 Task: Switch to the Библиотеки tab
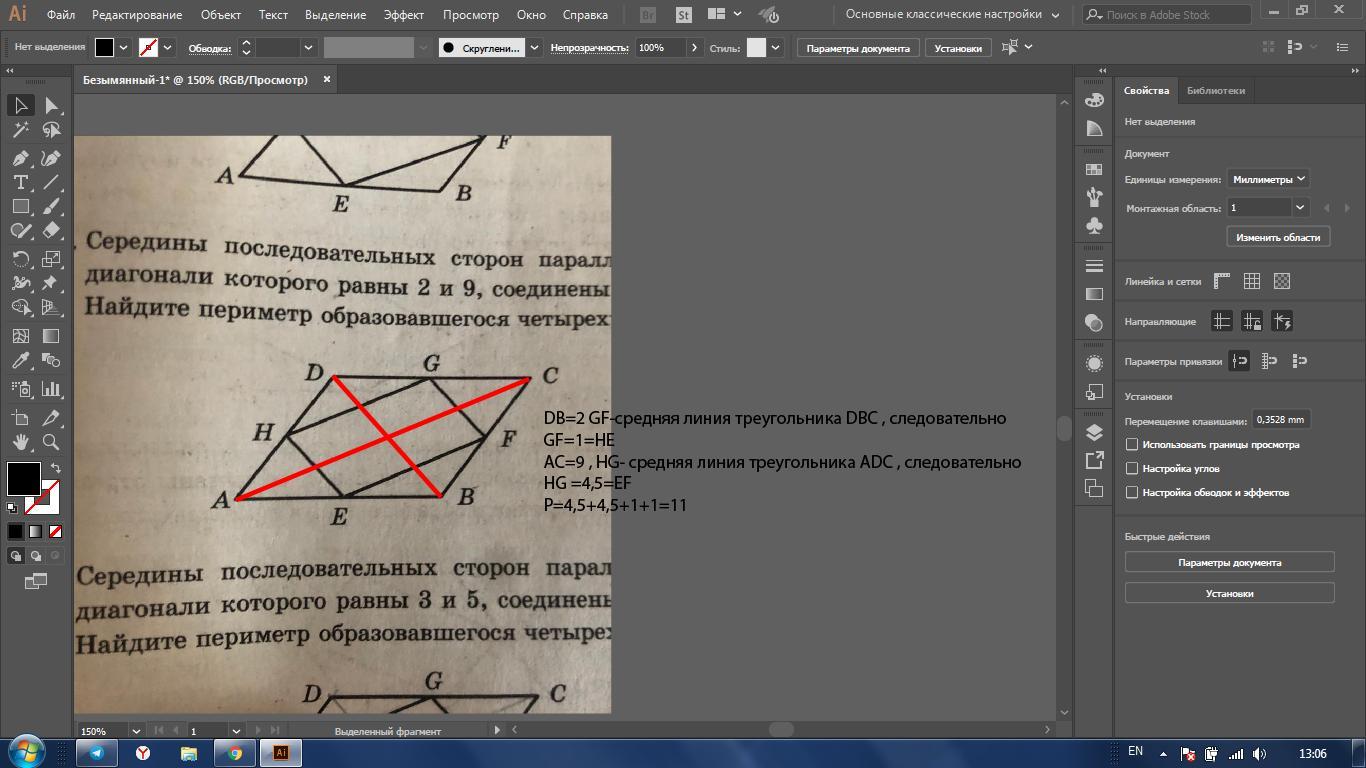pos(1216,90)
